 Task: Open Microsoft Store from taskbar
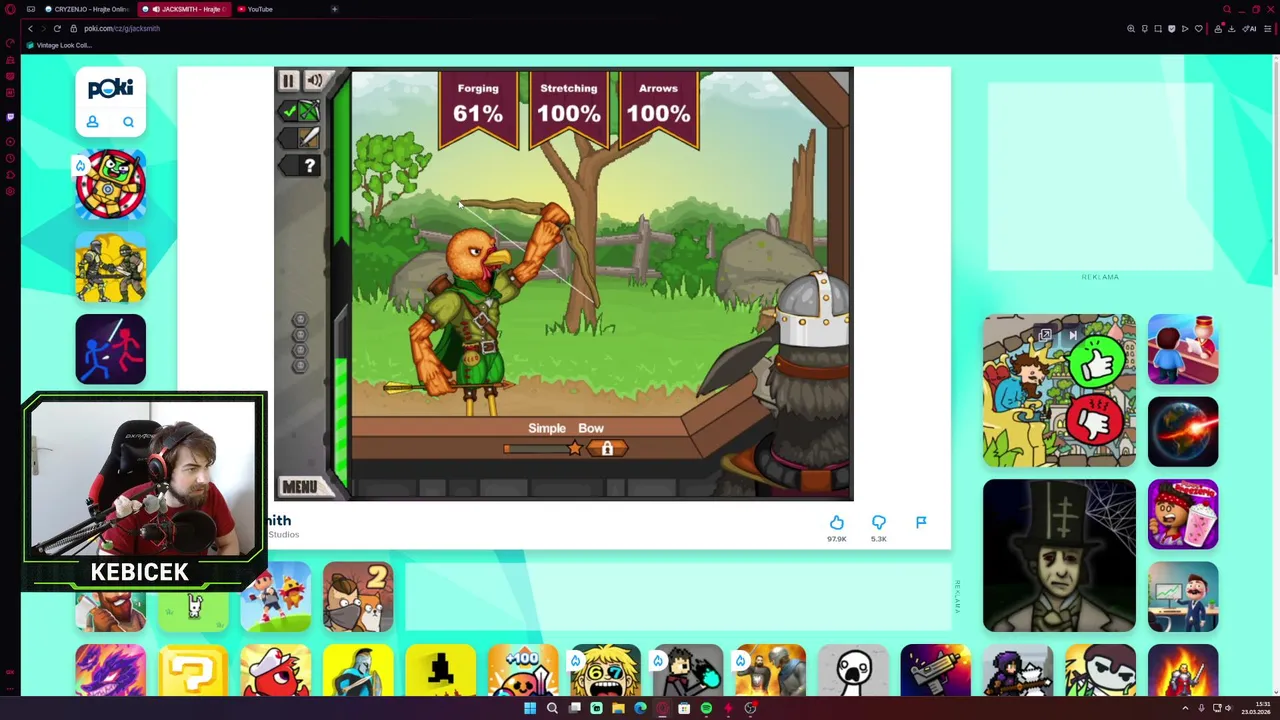(684, 708)
